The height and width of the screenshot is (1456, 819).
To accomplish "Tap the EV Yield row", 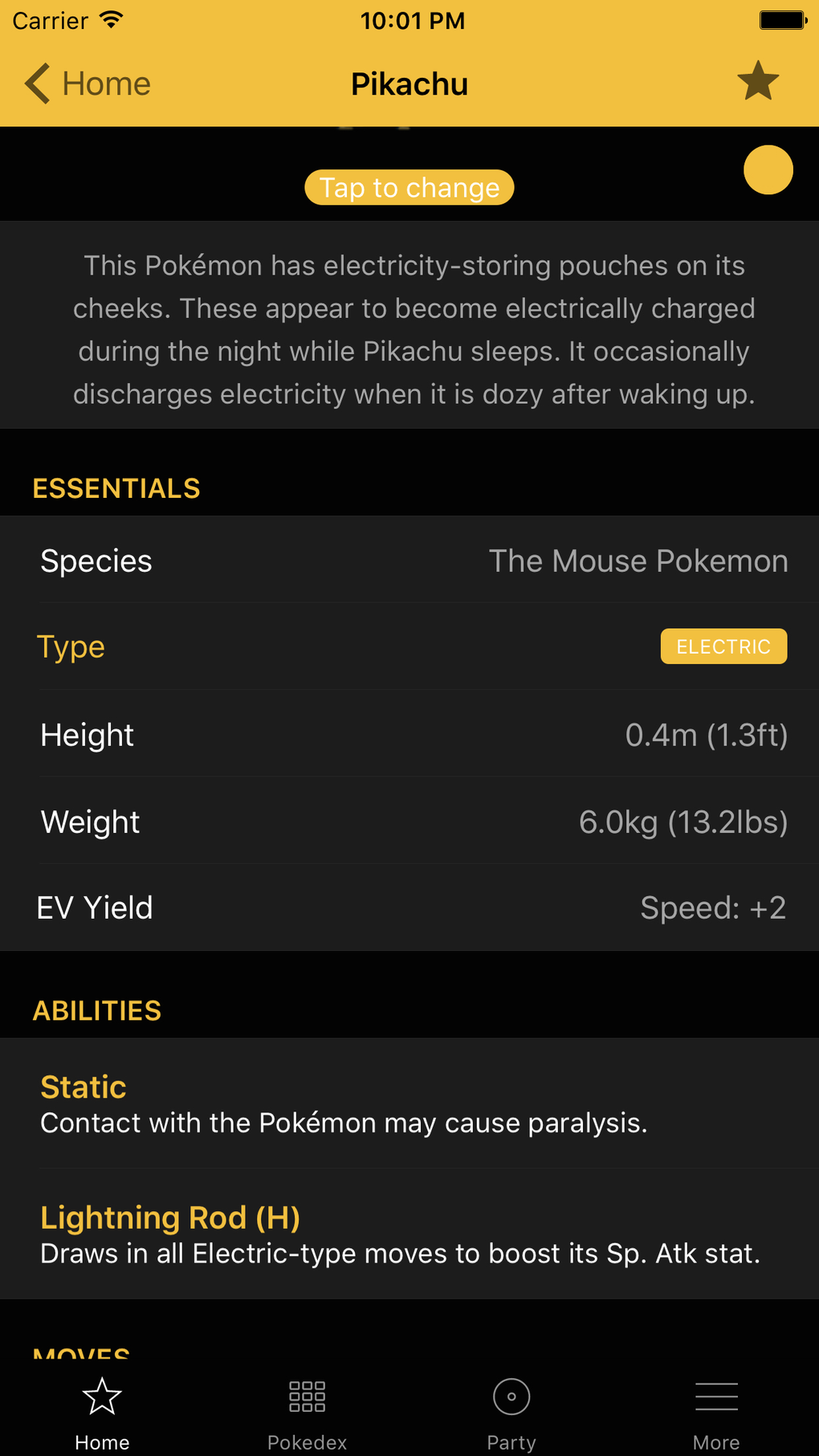I will 409,907.
